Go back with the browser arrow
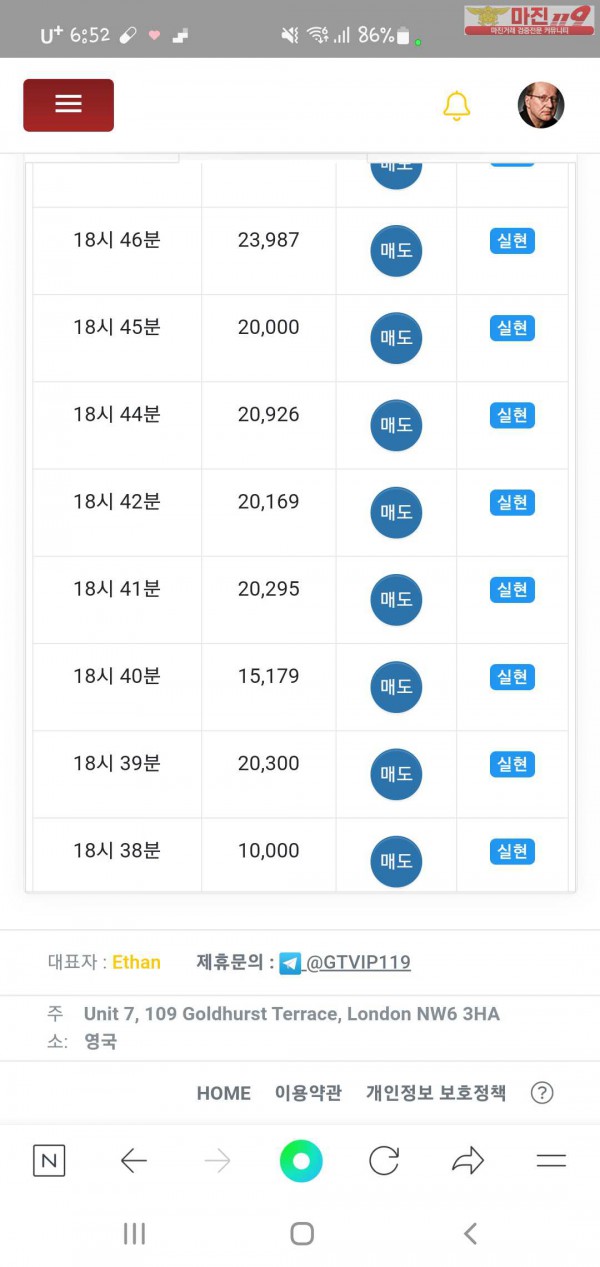 click(133, 1160)
